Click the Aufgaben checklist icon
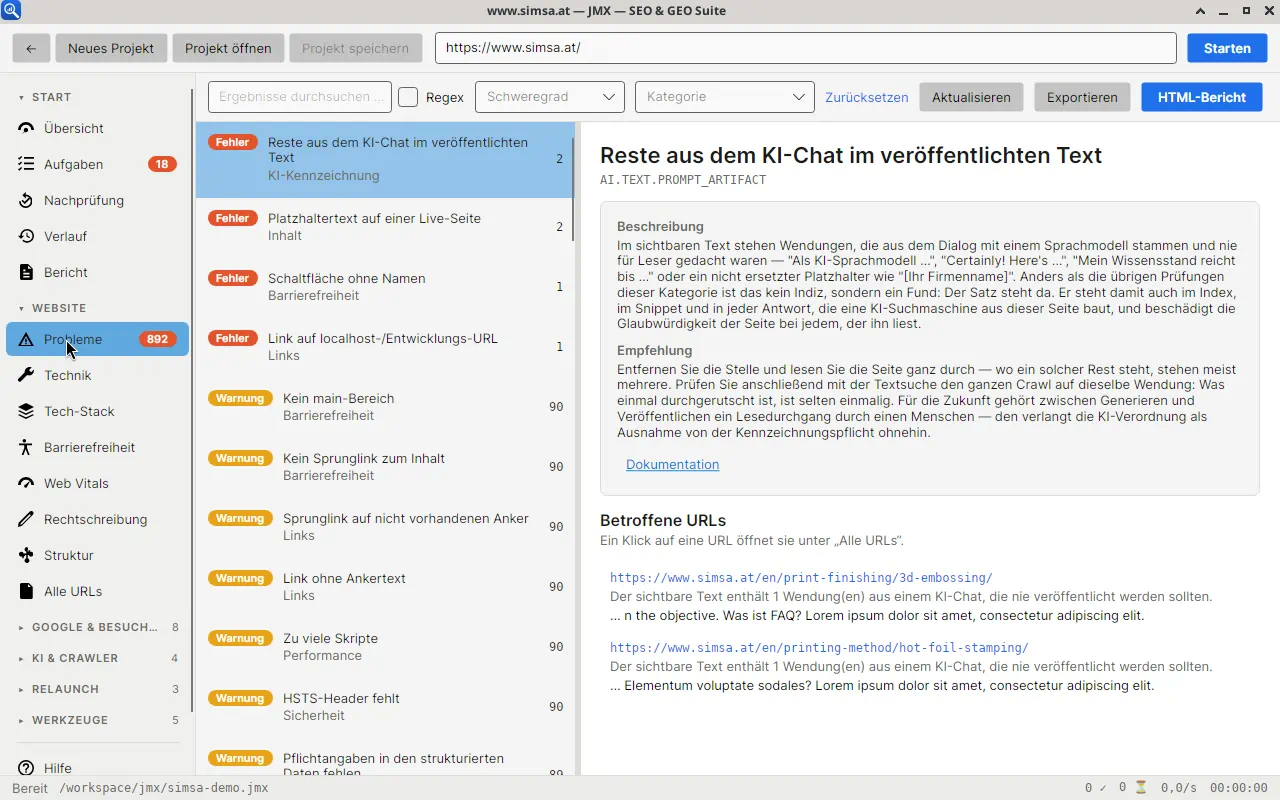Viewport: 1280px width, 800px height. pyautogui.click(x=26, y=164)
